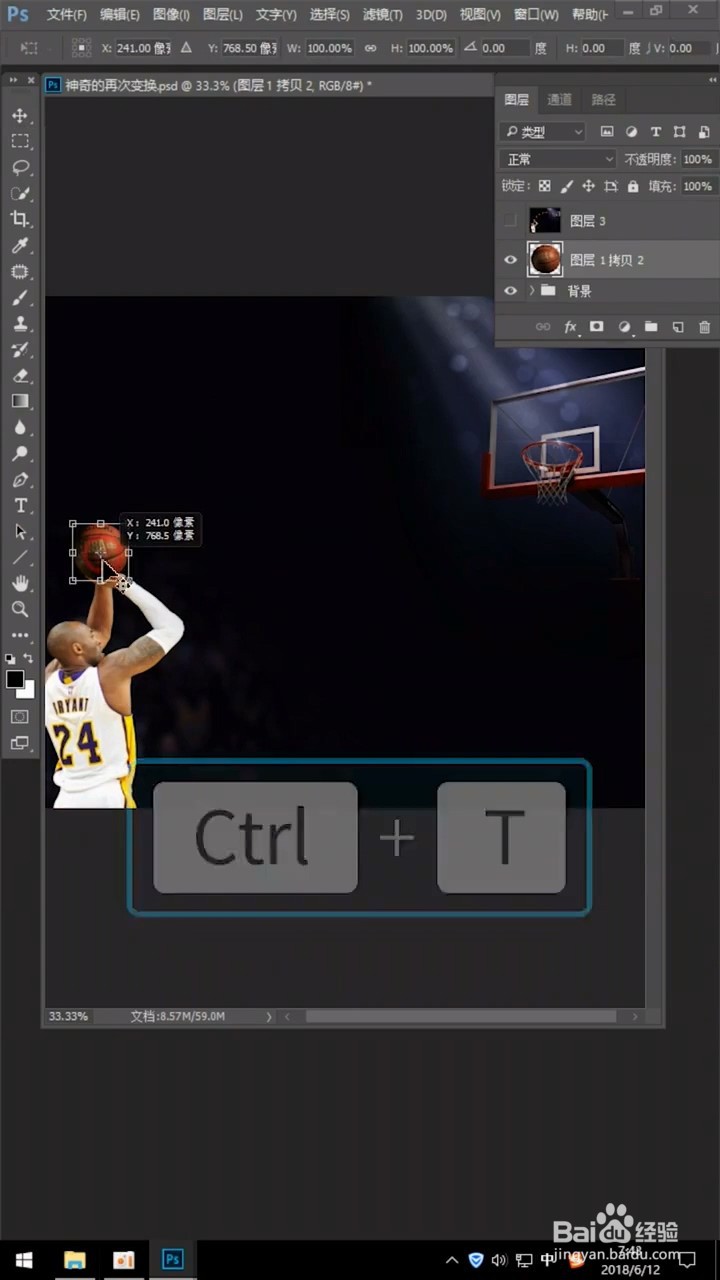Select the Patch healing tool

[x=20, y=272]
